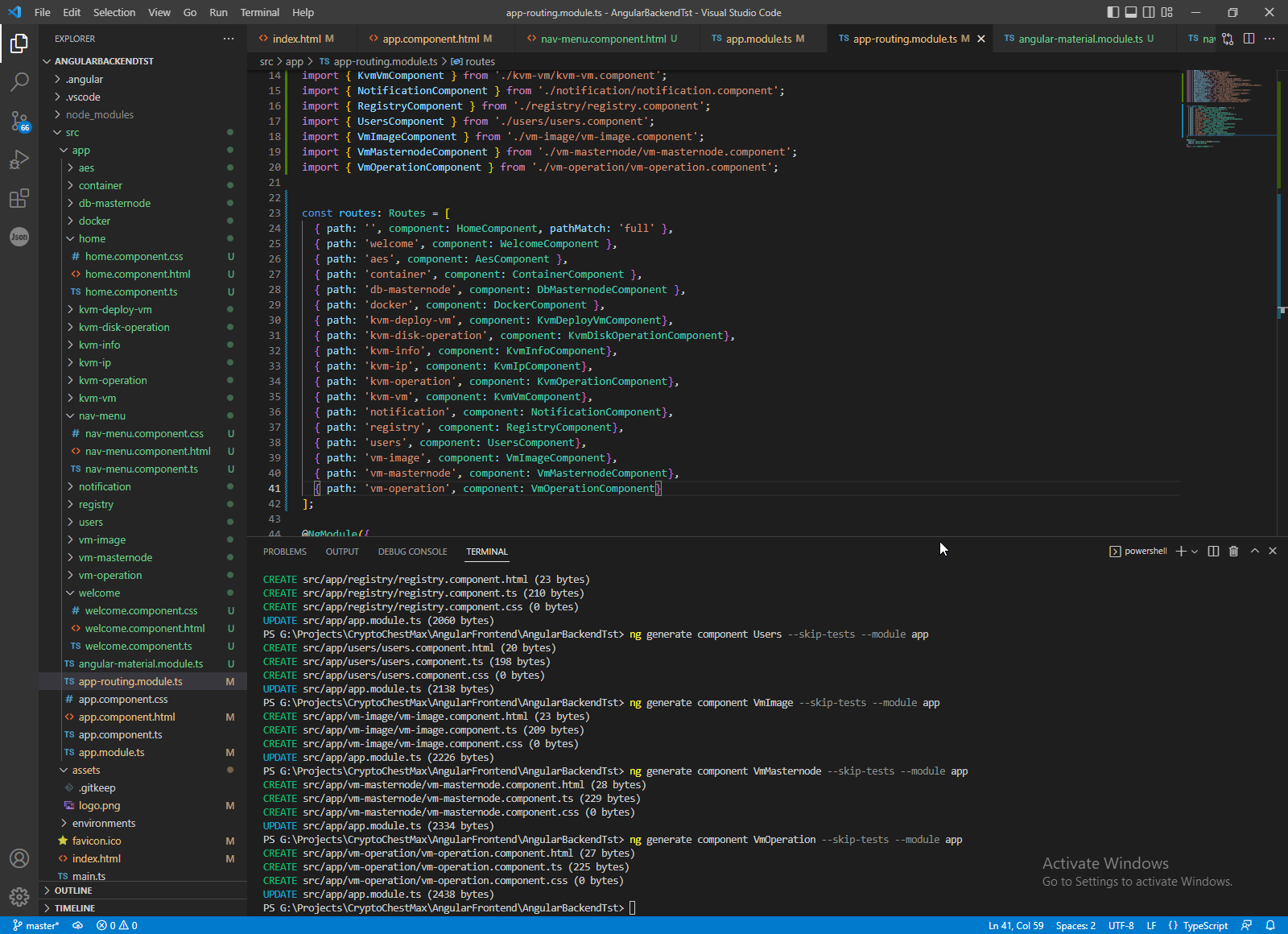Kill terminal with trash icon
This screenshot has height=934, width=1288.
(x=1233, y=552)
